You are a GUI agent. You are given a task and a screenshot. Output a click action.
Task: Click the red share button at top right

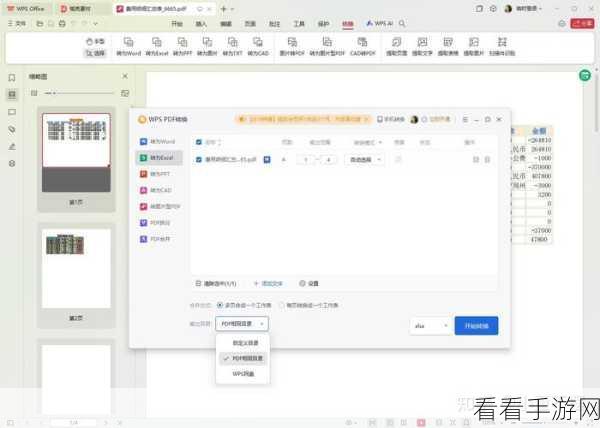click(582, 24)
